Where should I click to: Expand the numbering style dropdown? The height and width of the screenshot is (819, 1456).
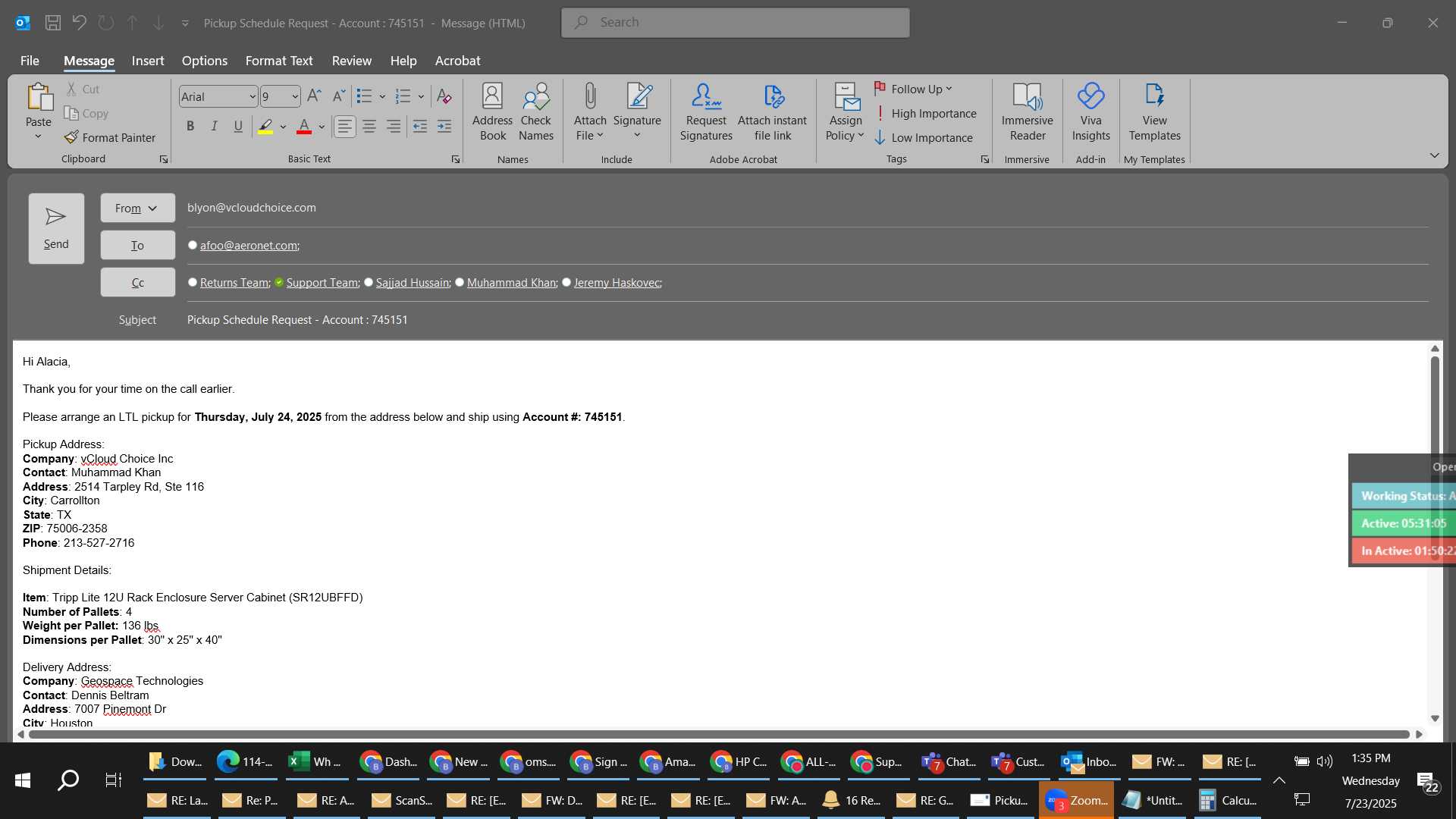[x=421, y=96]
